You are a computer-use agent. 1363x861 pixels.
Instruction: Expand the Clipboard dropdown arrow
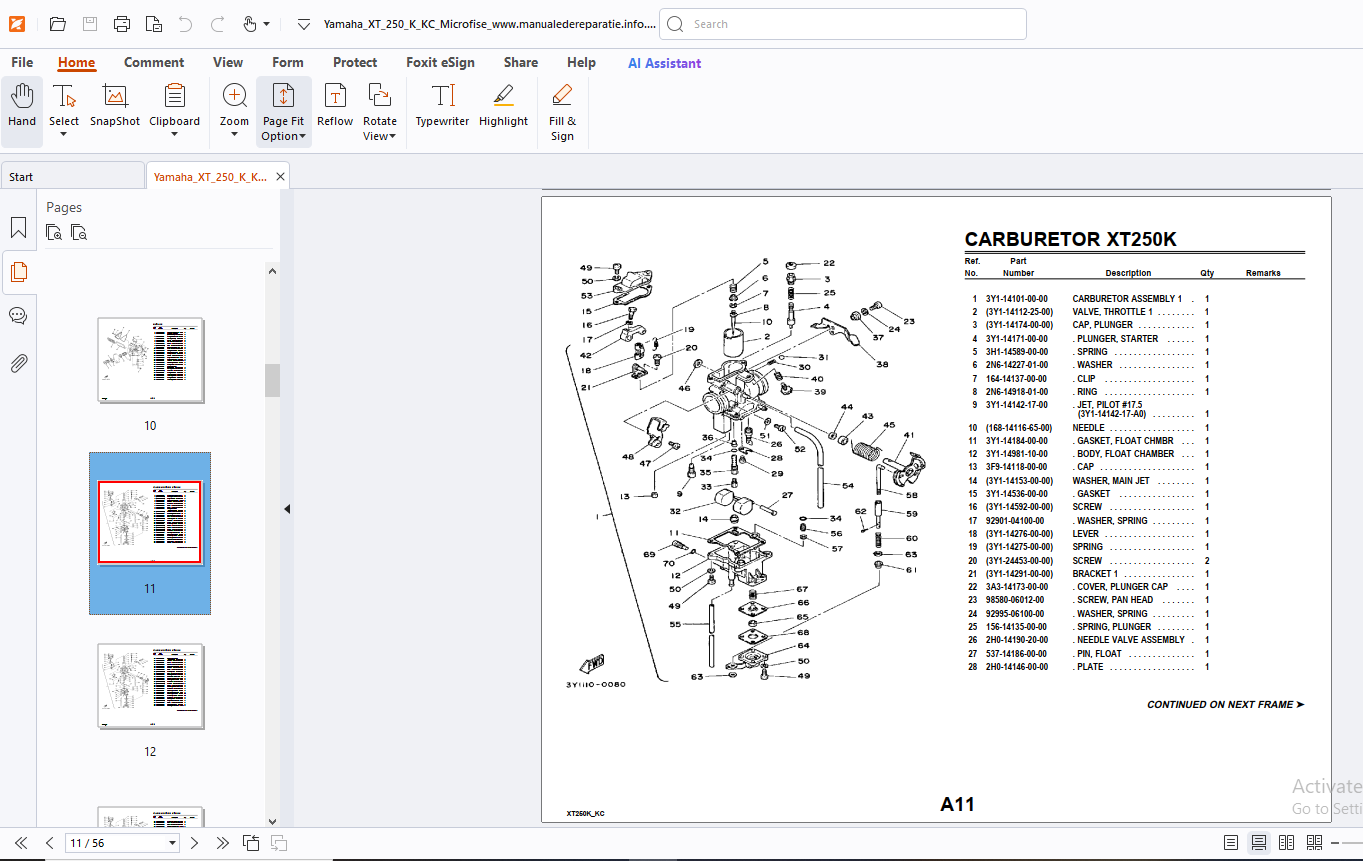pyautogui.click(x=174, y=134)
